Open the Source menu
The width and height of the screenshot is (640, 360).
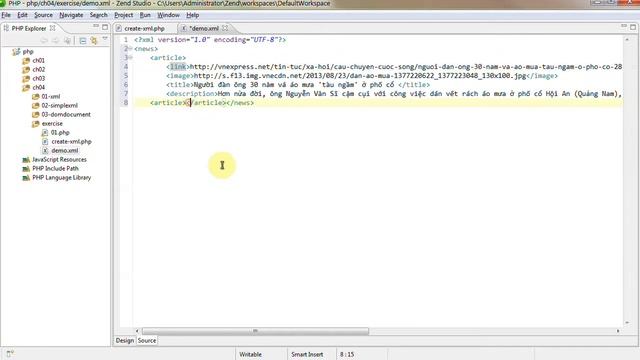[x=43, y=15]
